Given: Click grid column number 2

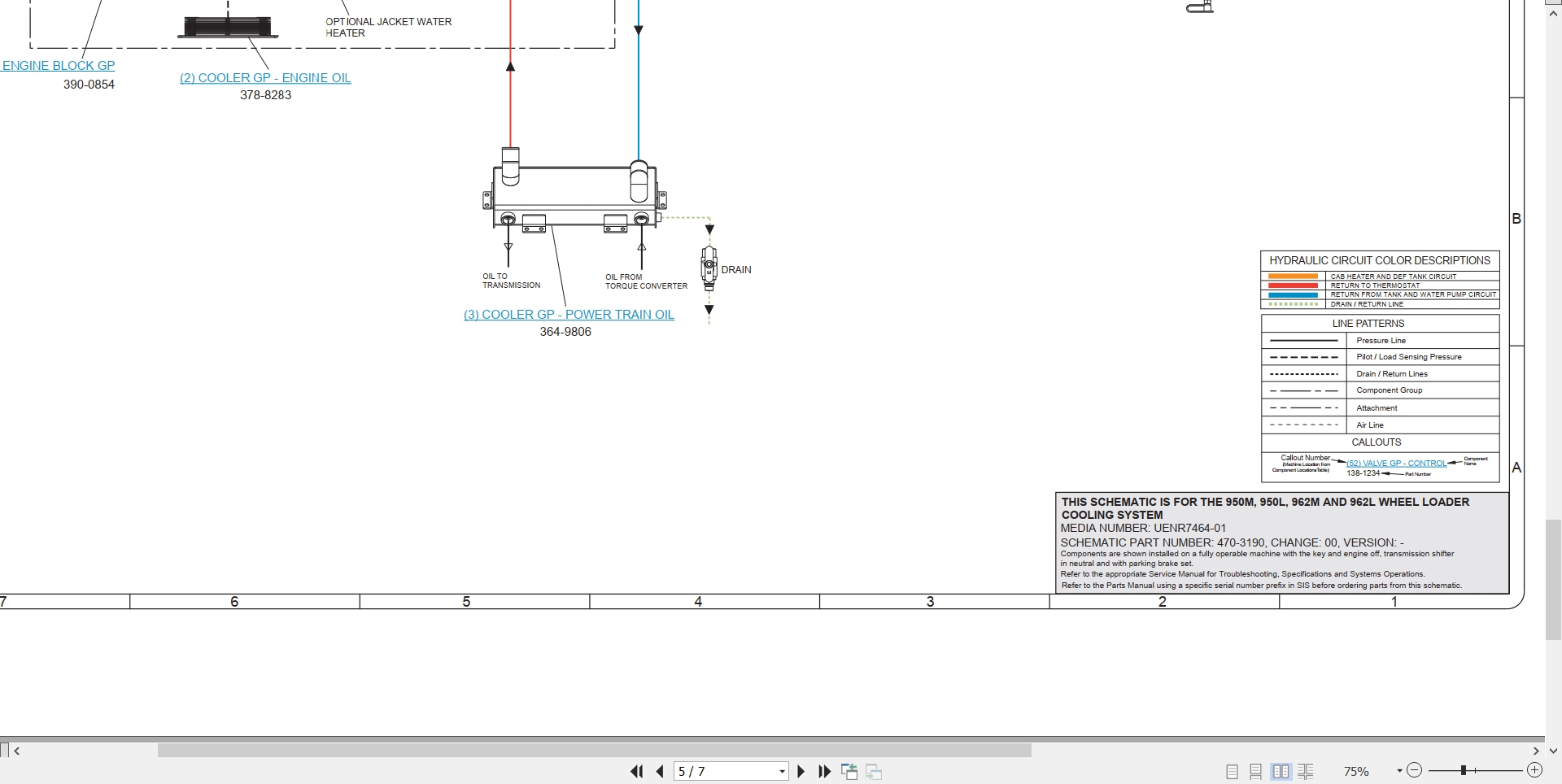Looking at the screenshot, I should [1163, 602].
